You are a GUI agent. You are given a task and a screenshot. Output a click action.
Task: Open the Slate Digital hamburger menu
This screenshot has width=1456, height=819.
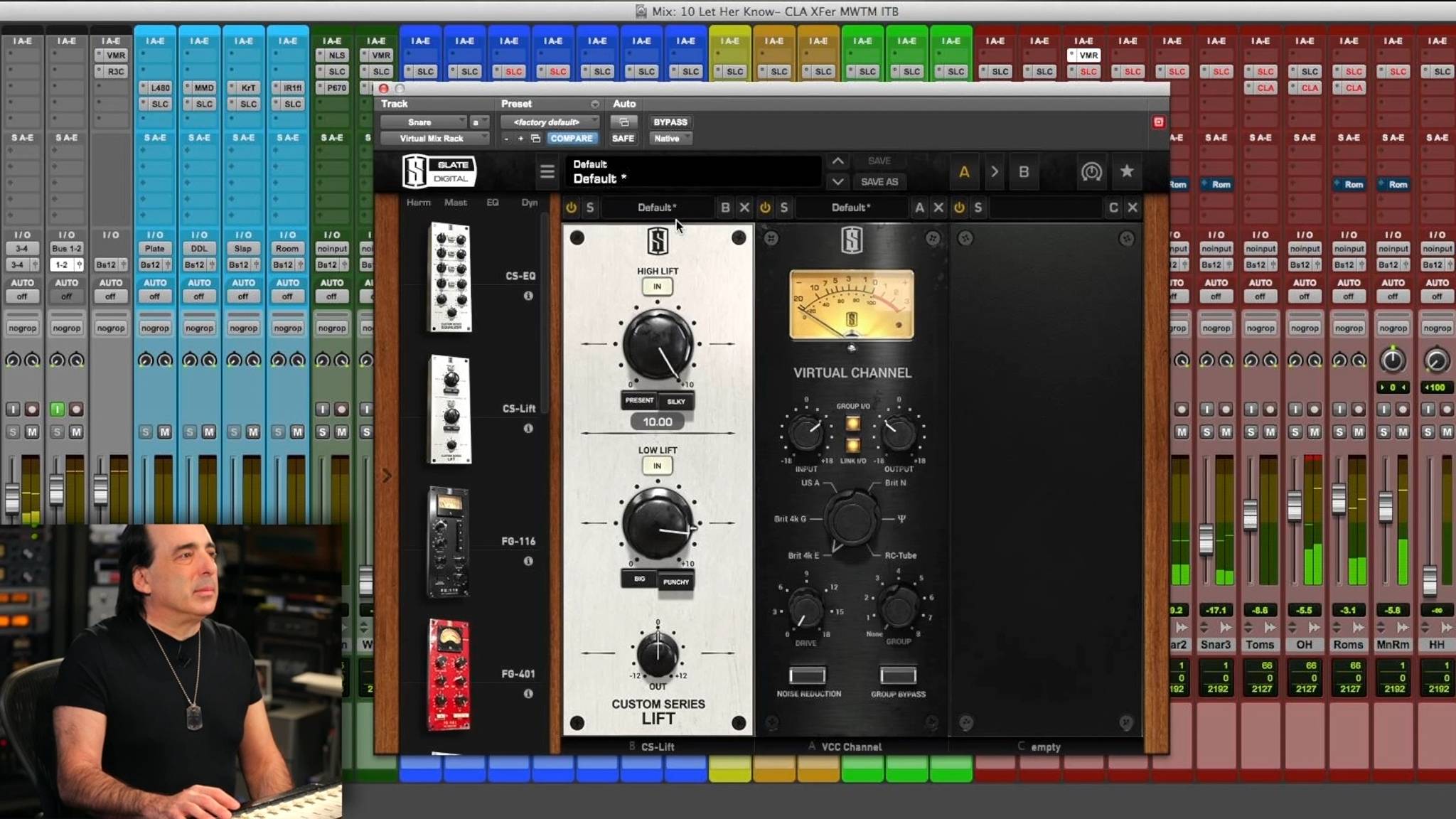(547, 171)
